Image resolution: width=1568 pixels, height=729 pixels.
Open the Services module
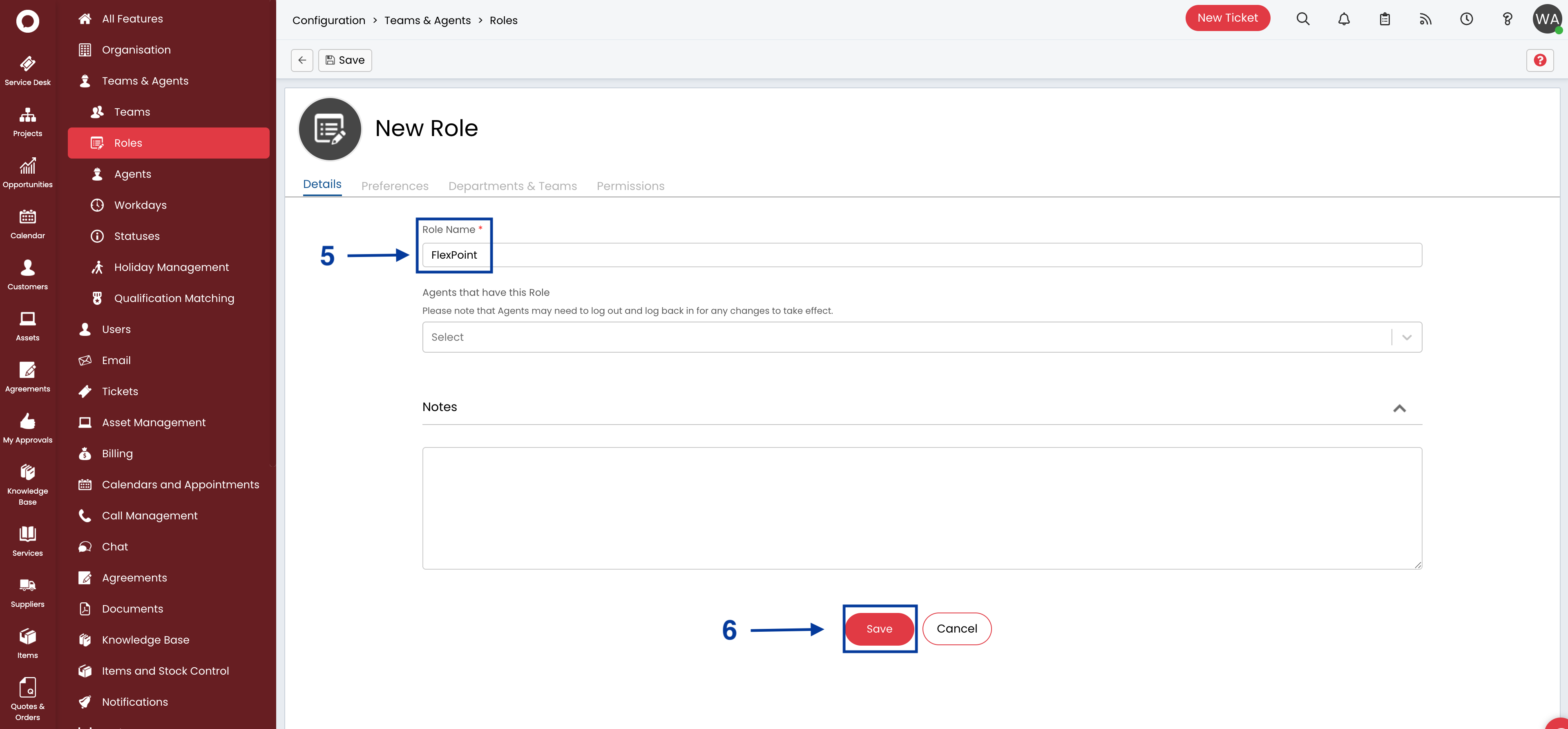pyautogui.click(x=27, y=541)
